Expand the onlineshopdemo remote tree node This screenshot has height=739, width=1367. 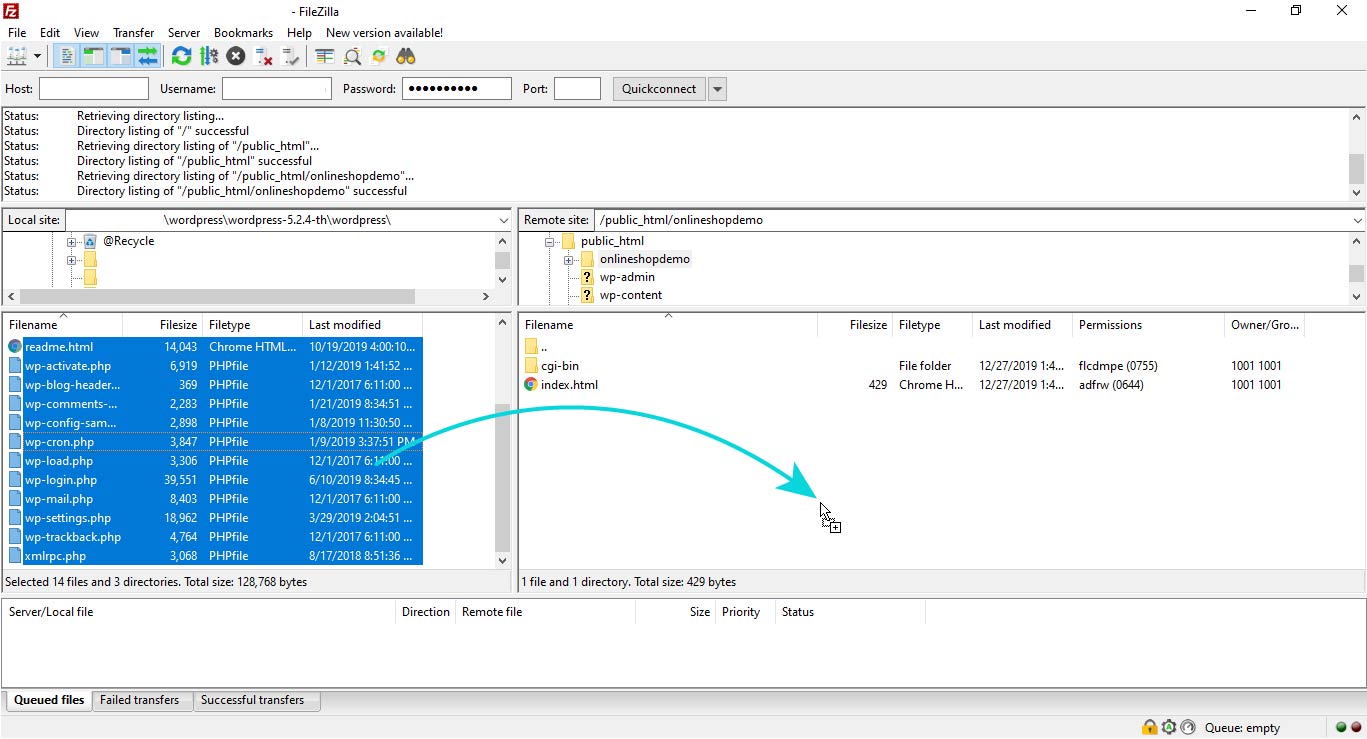(x=568, y=260)
